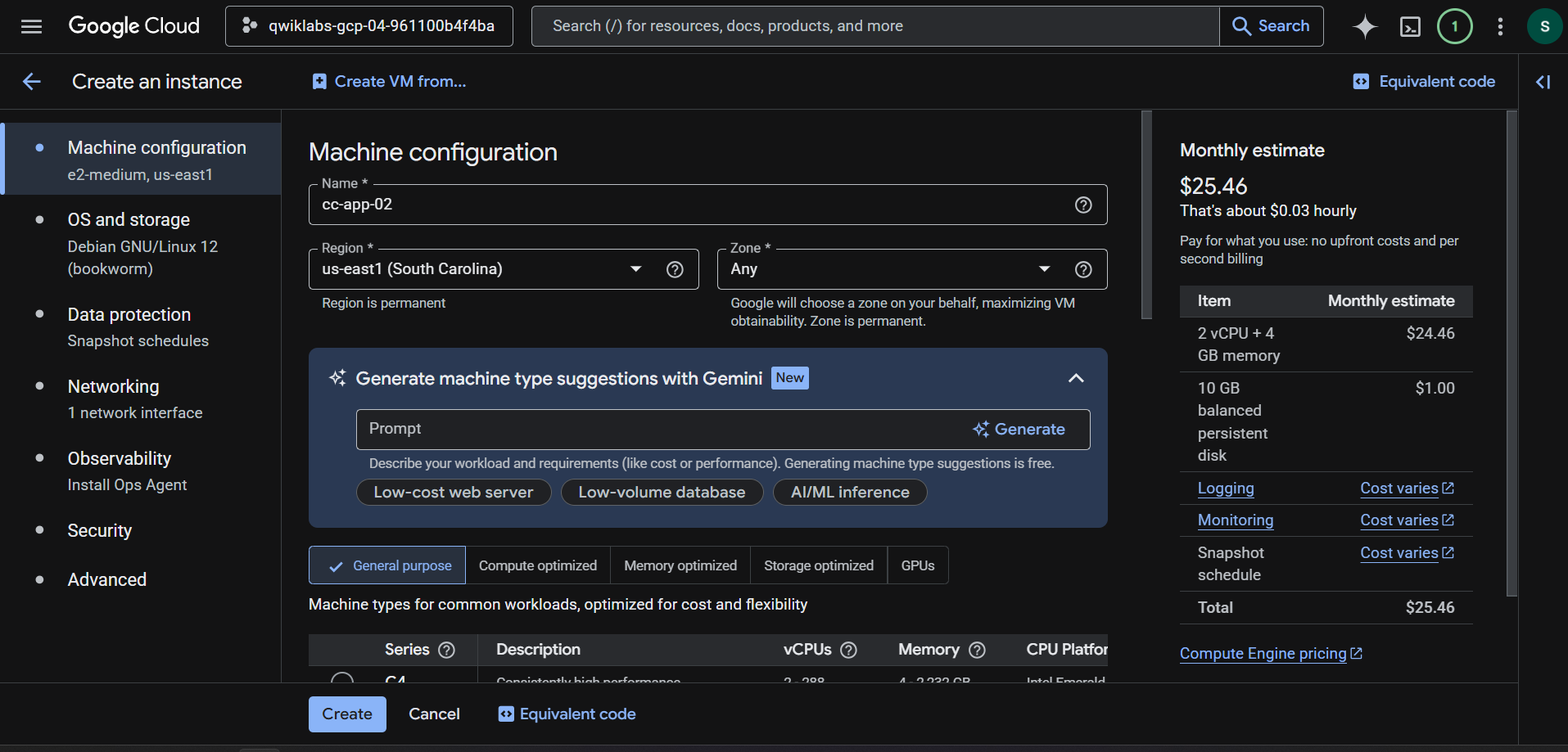Open the Create VM from... menu
The width and height of the screenshot is (1568, 752).
click(x=389, y=82)
